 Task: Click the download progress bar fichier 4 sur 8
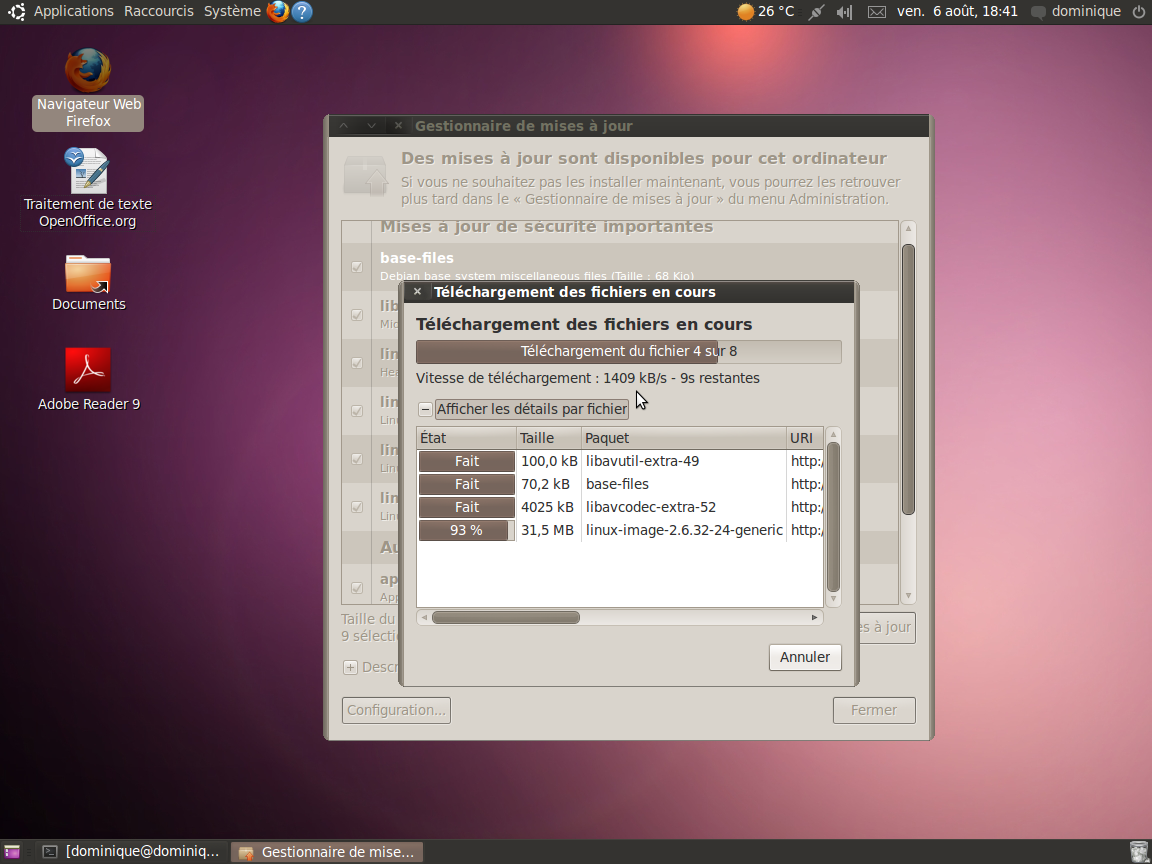[628, 351]
